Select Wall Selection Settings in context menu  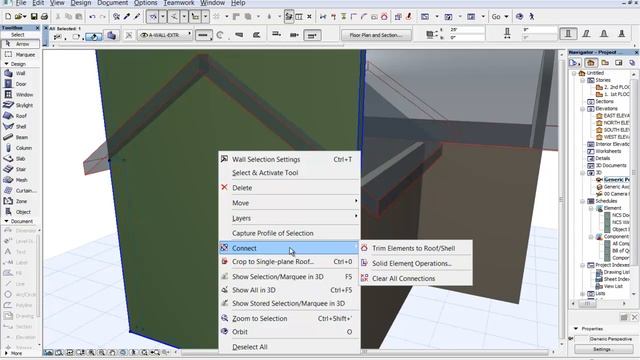point(289,159)
